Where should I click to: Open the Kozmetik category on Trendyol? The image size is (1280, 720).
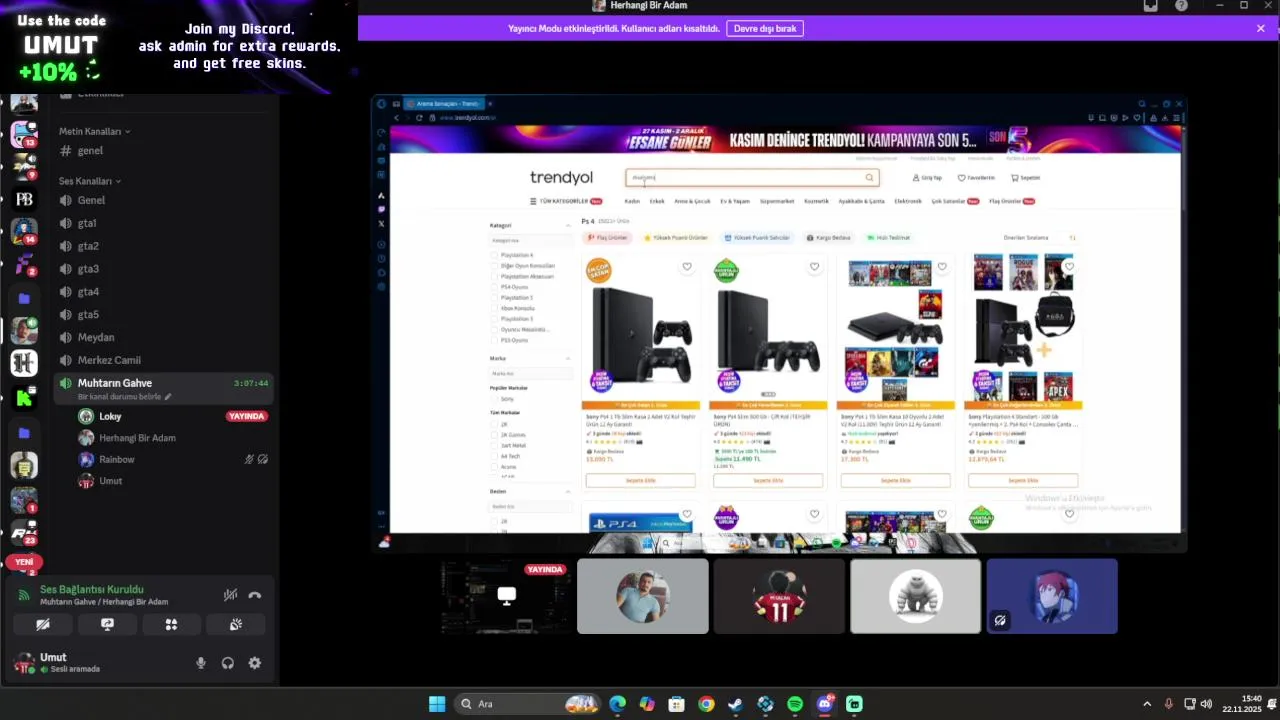[816, 201]
